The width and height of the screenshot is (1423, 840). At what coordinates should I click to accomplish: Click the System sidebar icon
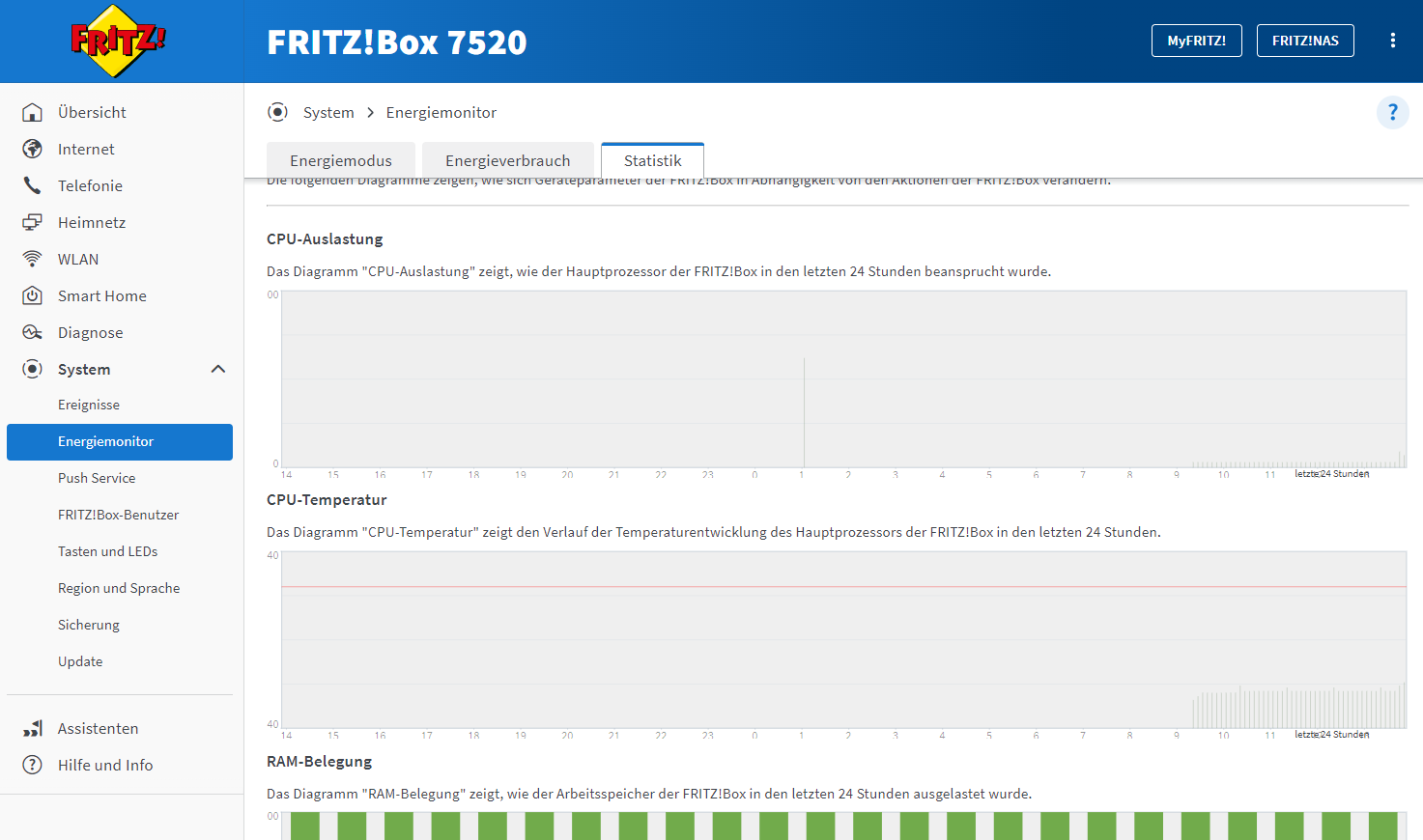click(32, 369)
